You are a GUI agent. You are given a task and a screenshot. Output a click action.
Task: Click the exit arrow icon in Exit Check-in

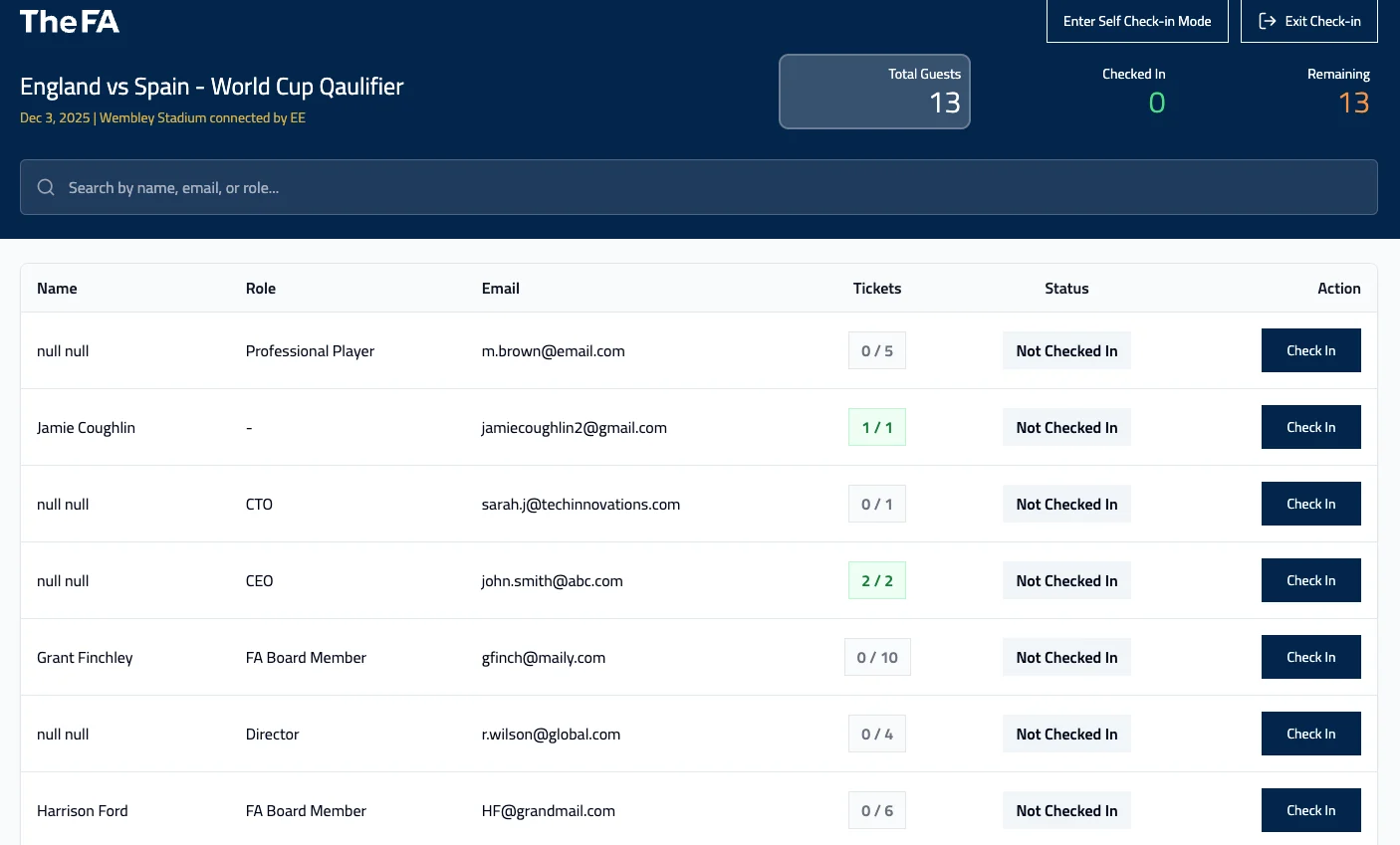(1268, 21)
